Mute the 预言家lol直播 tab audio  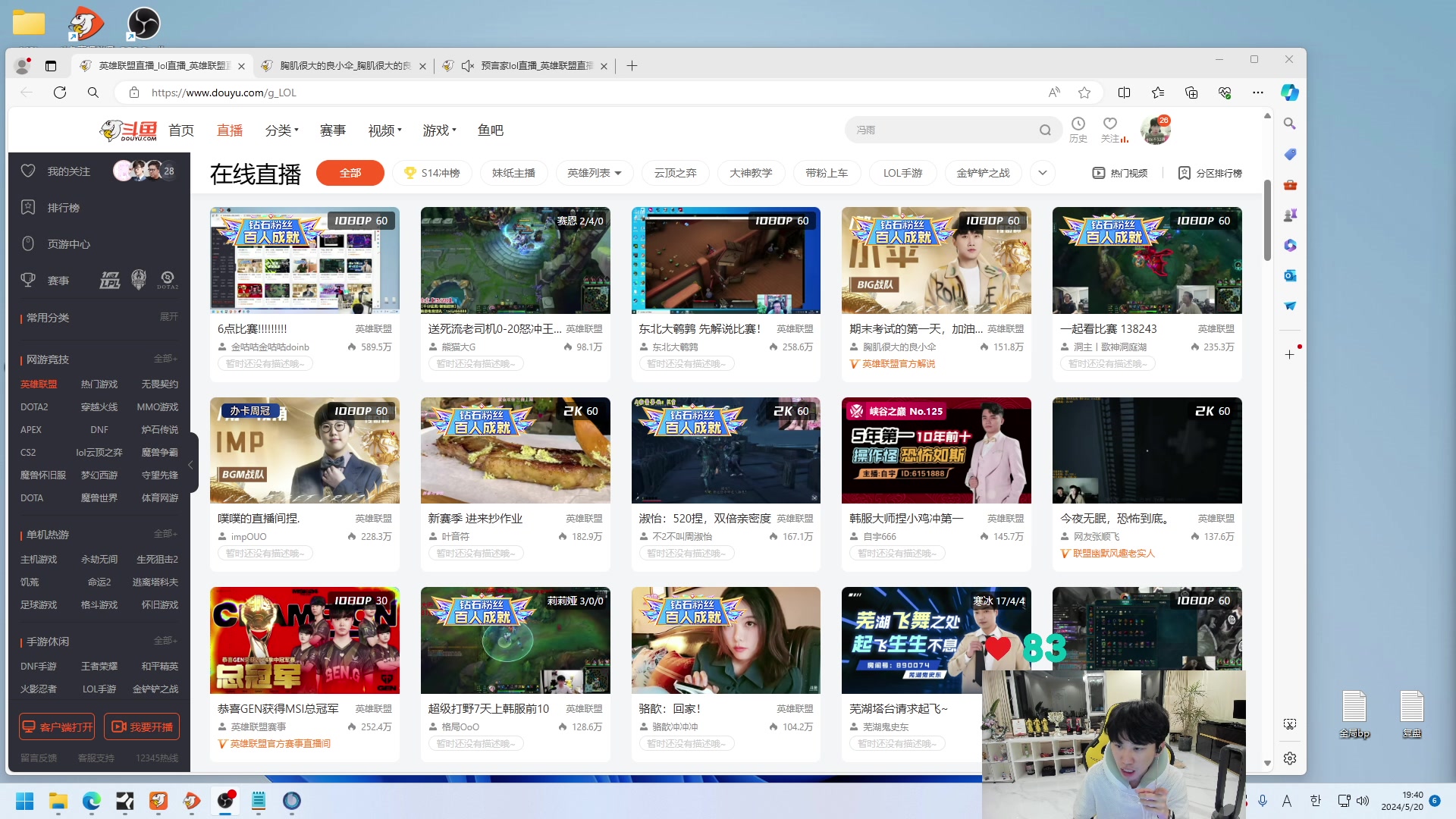tap(468, 66)
